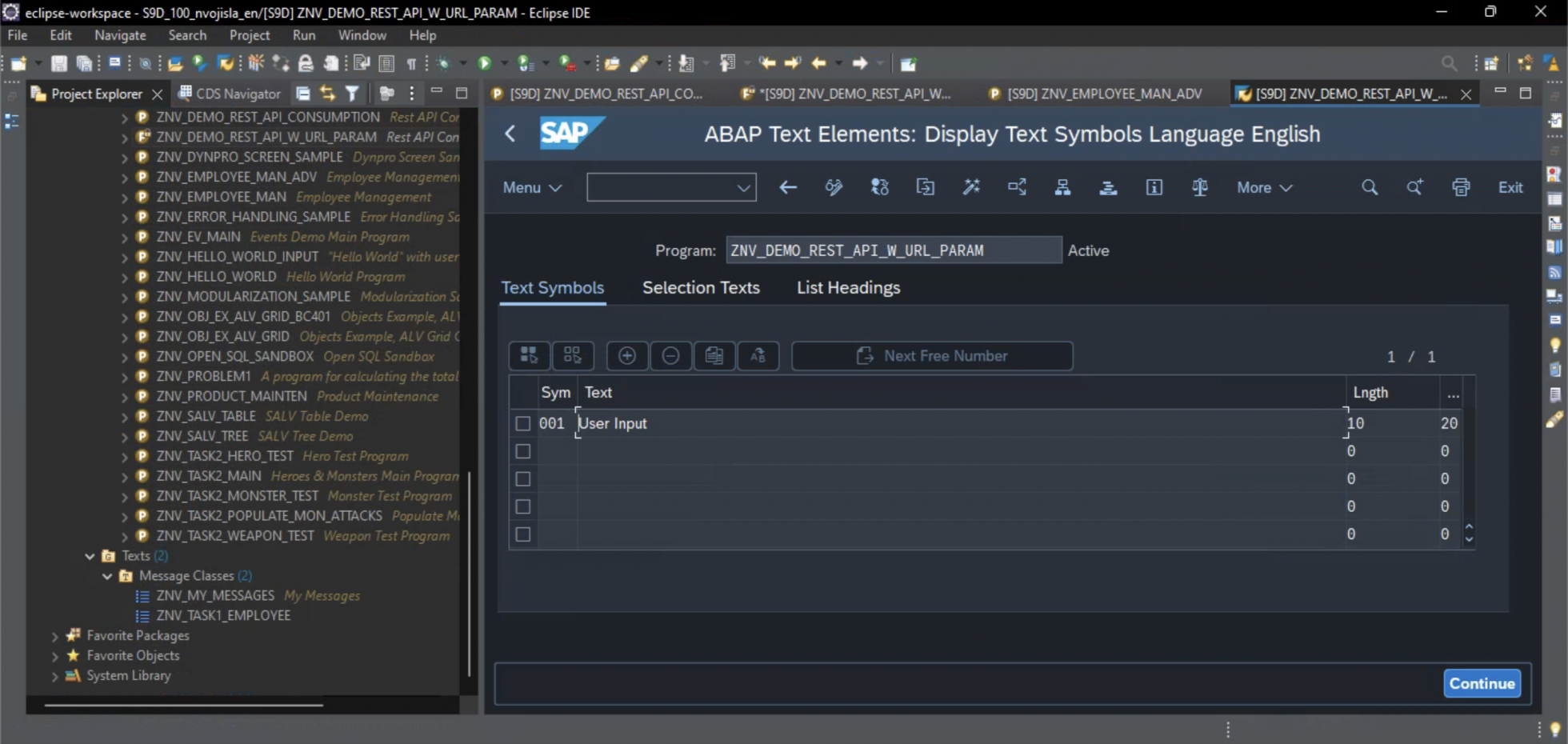Click the Delete Row minus icon

pyautogui.click(x=671, y=355)
